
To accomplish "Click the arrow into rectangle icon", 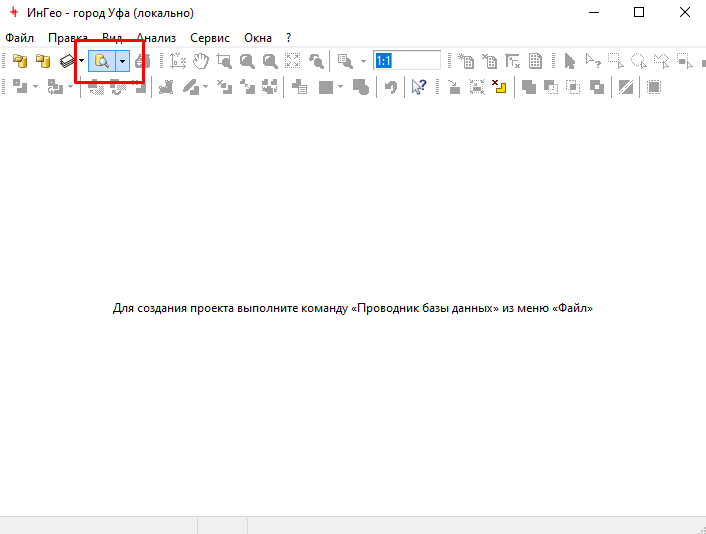I will point(454,87).
